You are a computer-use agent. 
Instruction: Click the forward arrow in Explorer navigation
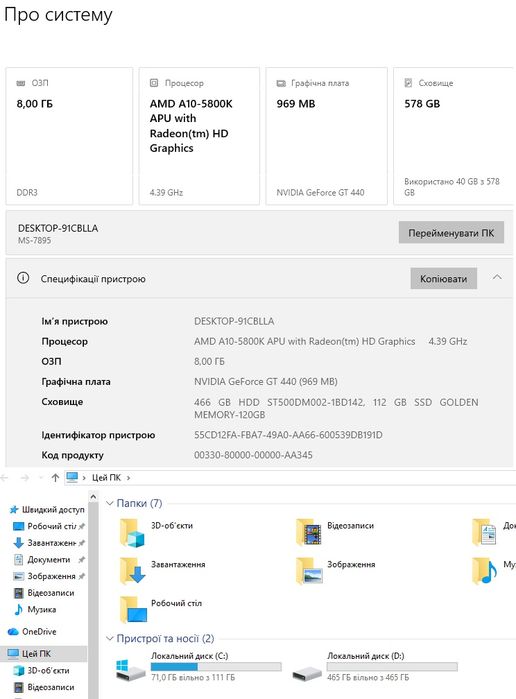[25, 477]
